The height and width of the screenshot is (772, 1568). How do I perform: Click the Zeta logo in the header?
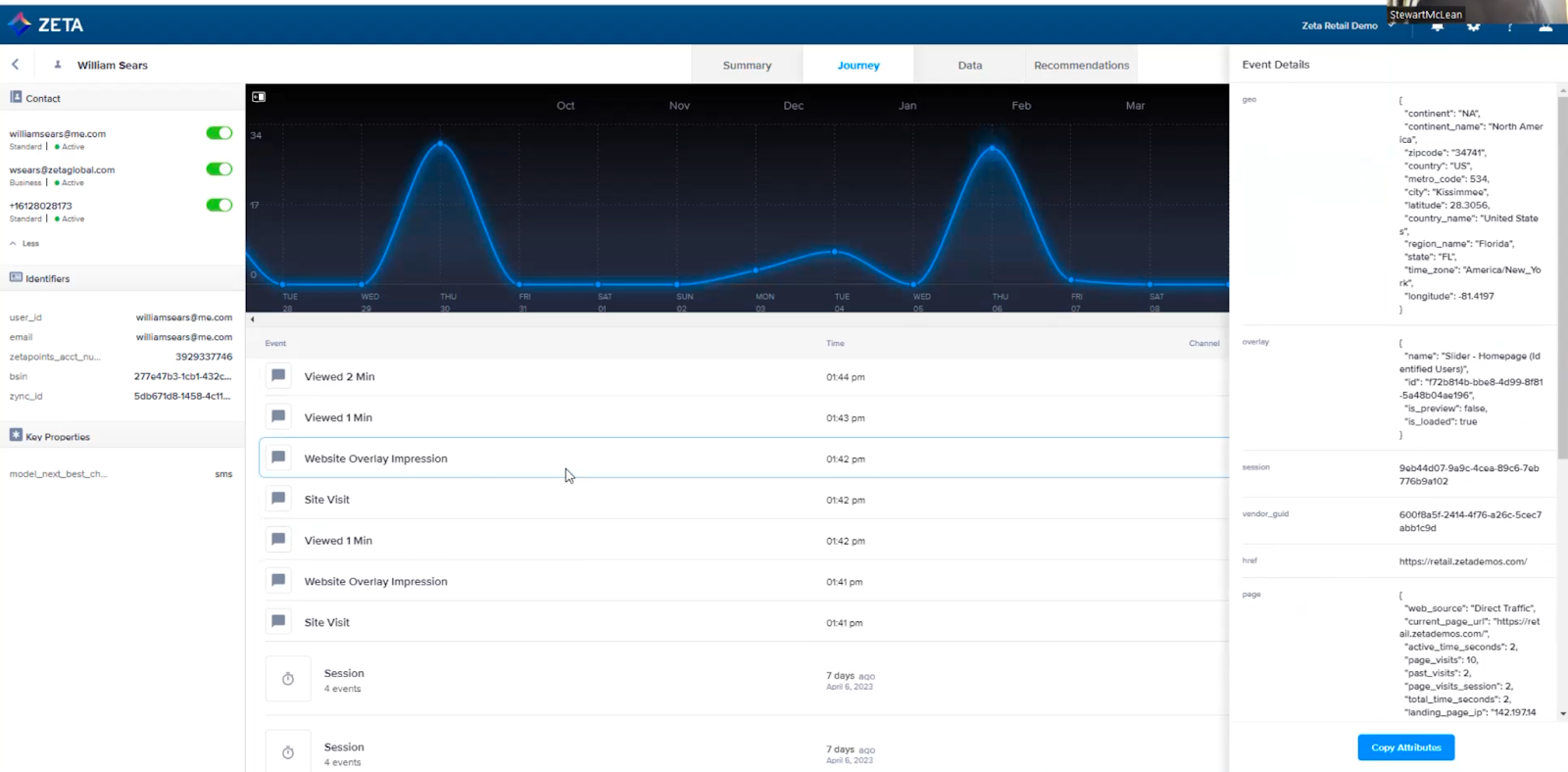click(45, 24)
